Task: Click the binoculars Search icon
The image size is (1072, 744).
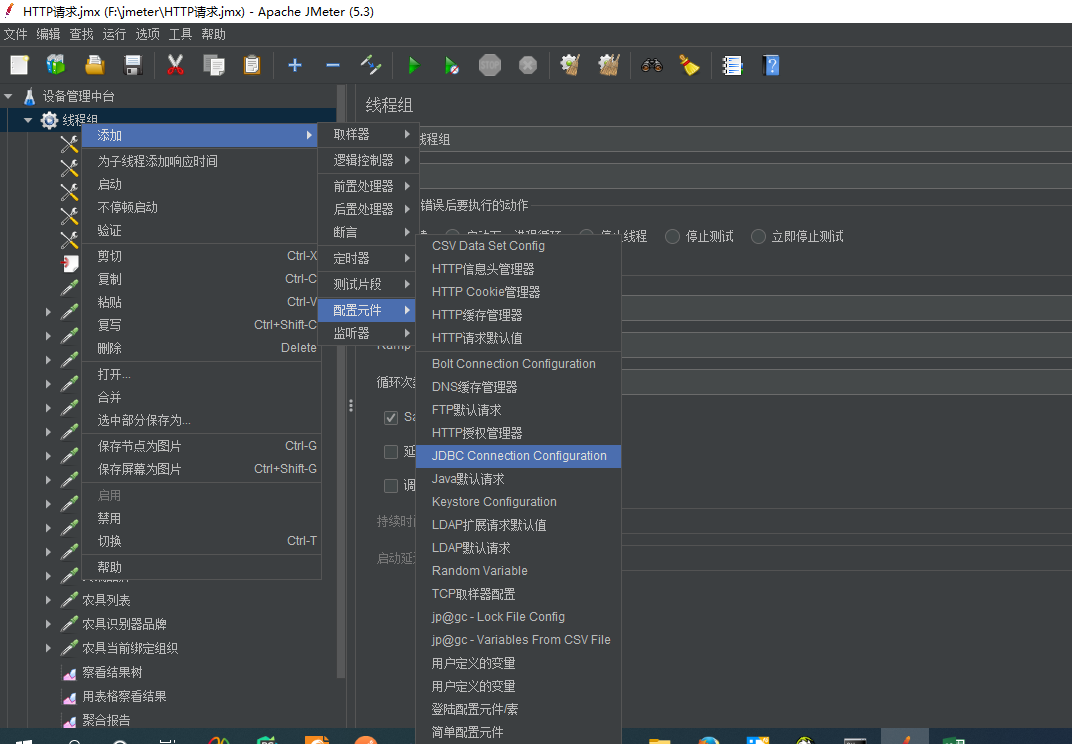Action: (x=652, y=66)
